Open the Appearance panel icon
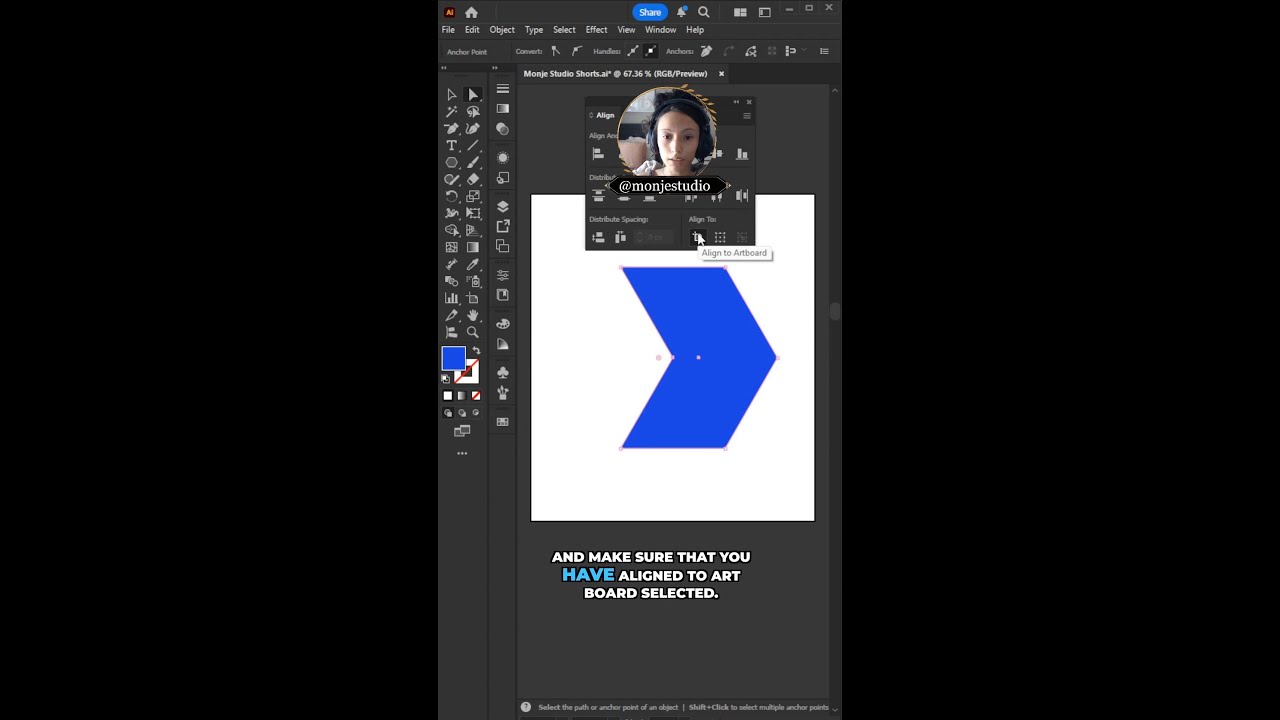Screen dimensions: 1280x720 tap(503, 158)
